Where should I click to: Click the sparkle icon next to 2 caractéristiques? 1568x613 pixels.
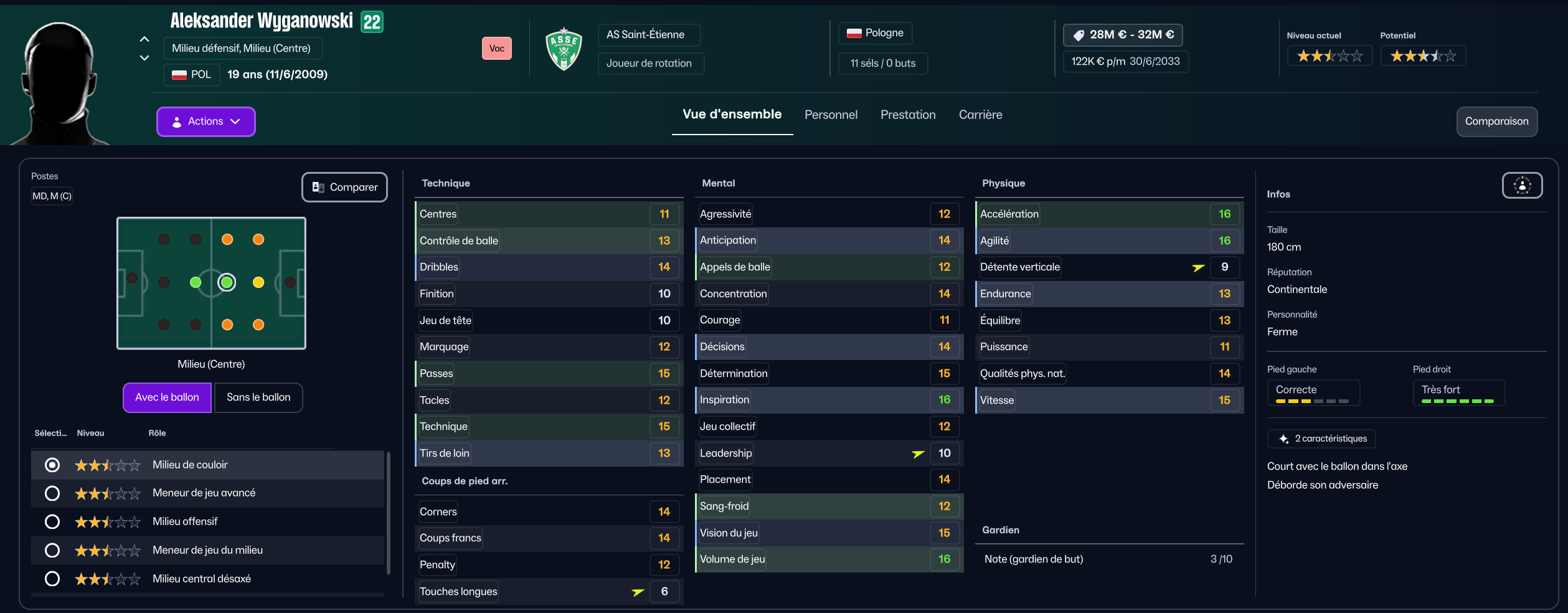coord(1283,439)
